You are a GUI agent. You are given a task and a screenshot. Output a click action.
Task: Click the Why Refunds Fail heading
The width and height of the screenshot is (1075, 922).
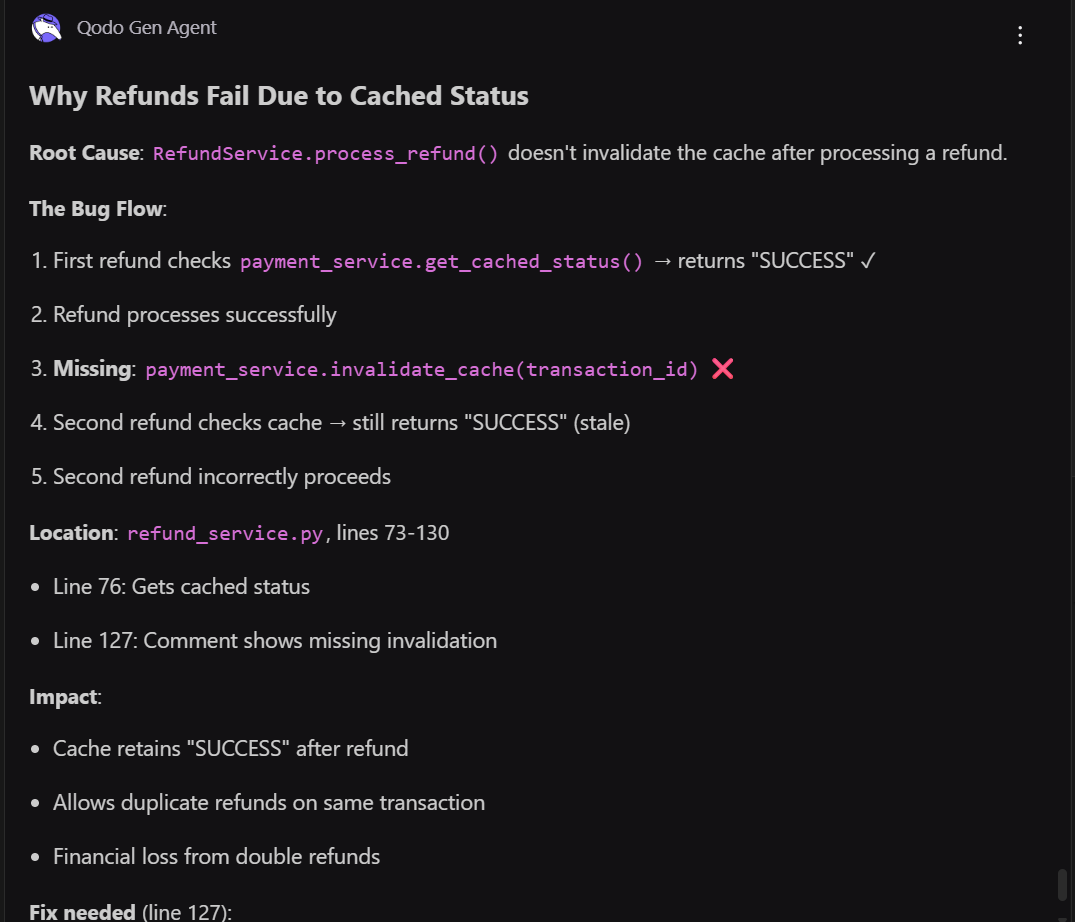point(278,95)
